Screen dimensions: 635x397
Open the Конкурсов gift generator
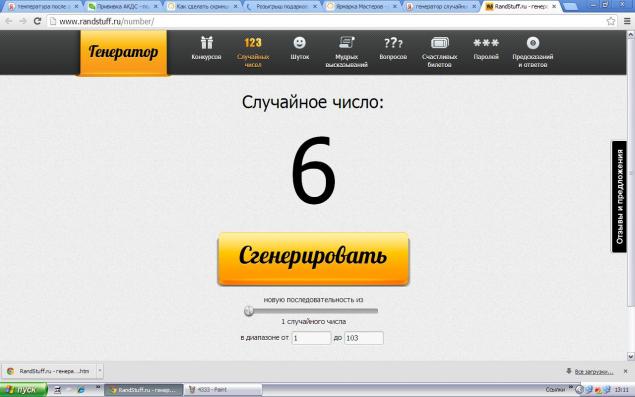207,49
